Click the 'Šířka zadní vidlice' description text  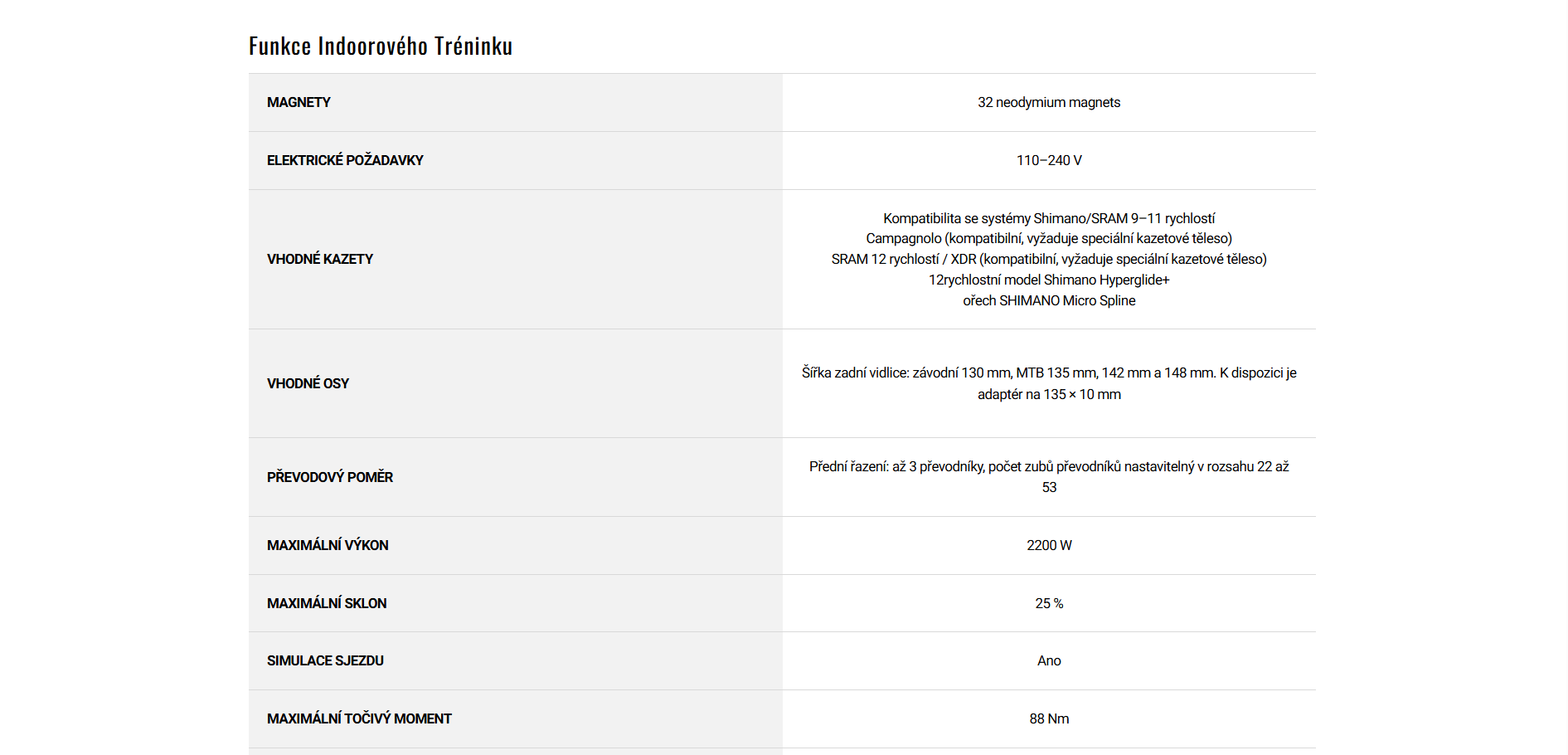coord(1048,373)
